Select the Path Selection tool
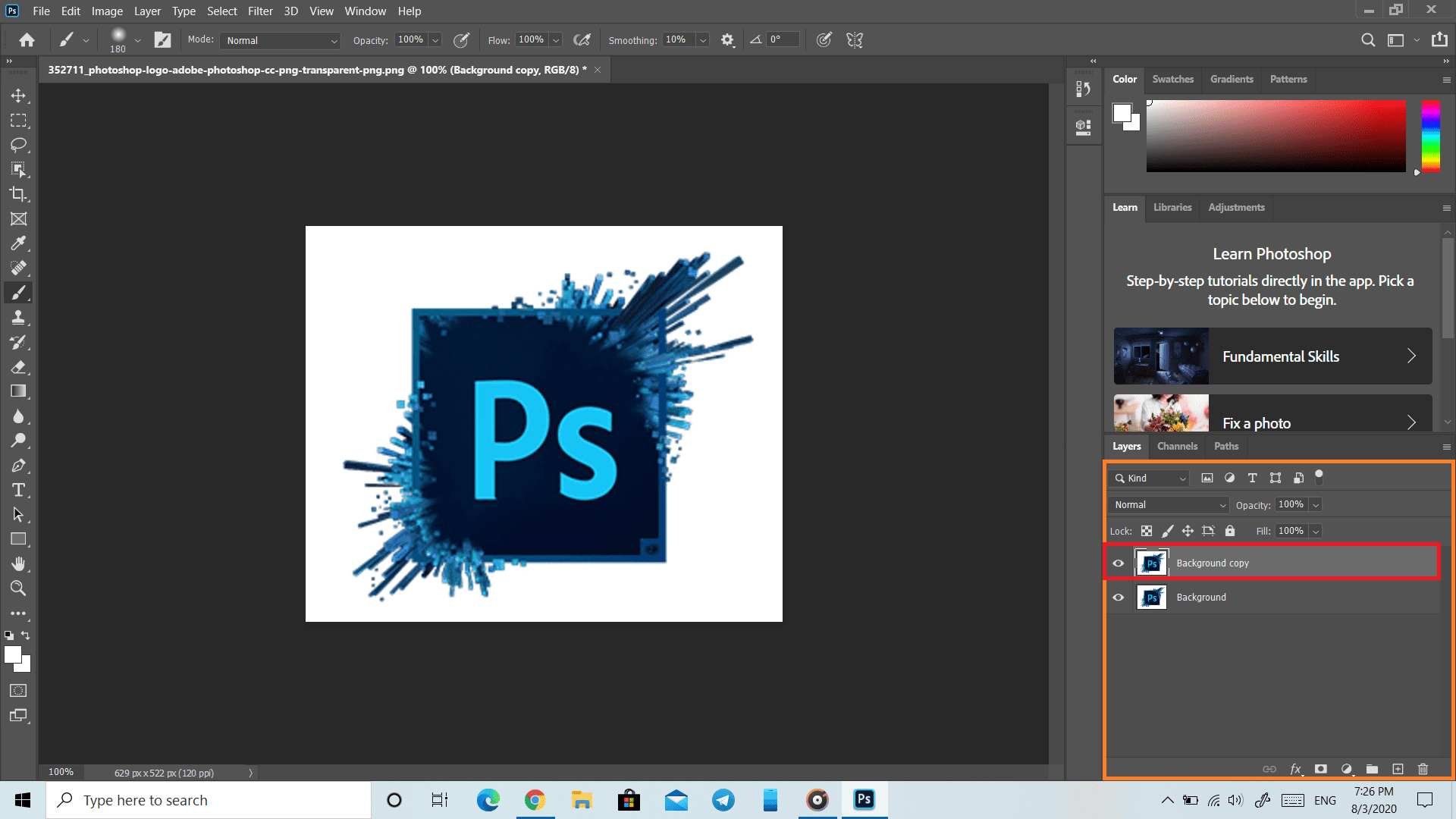Viewport: 1456px width, 819px height. pyautogui.click(x=18, y=515)
